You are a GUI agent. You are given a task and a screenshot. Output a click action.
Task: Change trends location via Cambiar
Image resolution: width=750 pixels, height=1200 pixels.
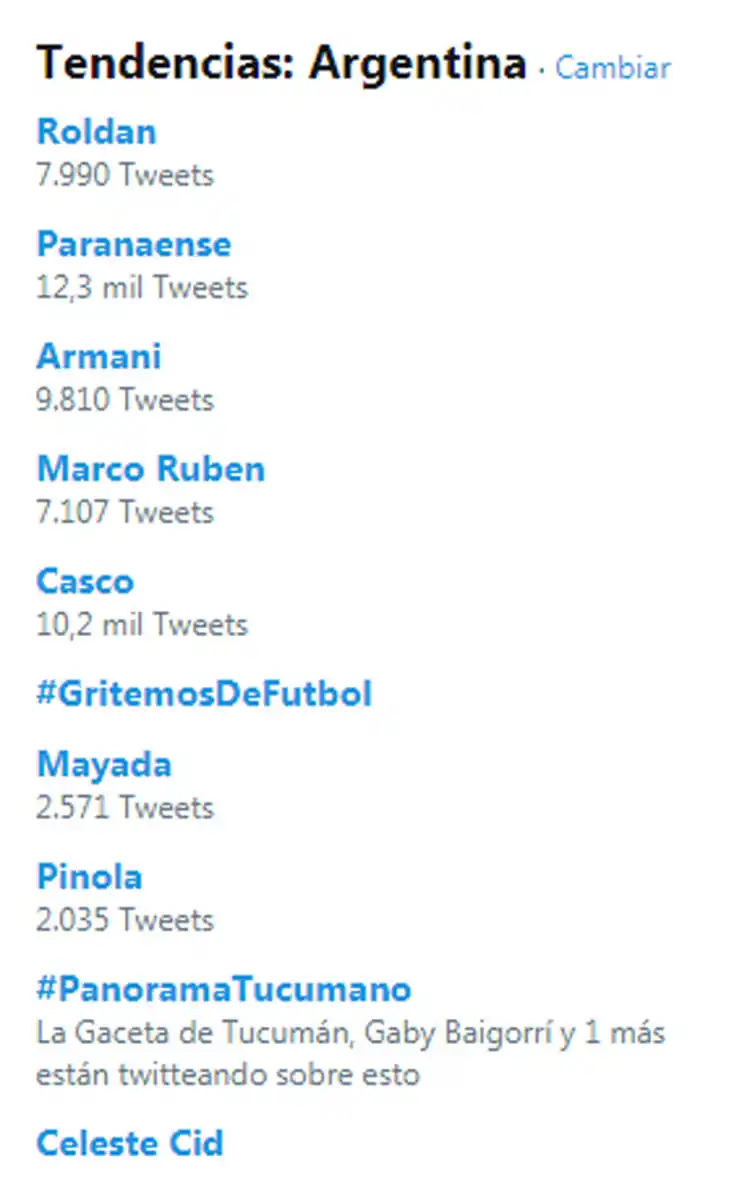click(611, 68)
